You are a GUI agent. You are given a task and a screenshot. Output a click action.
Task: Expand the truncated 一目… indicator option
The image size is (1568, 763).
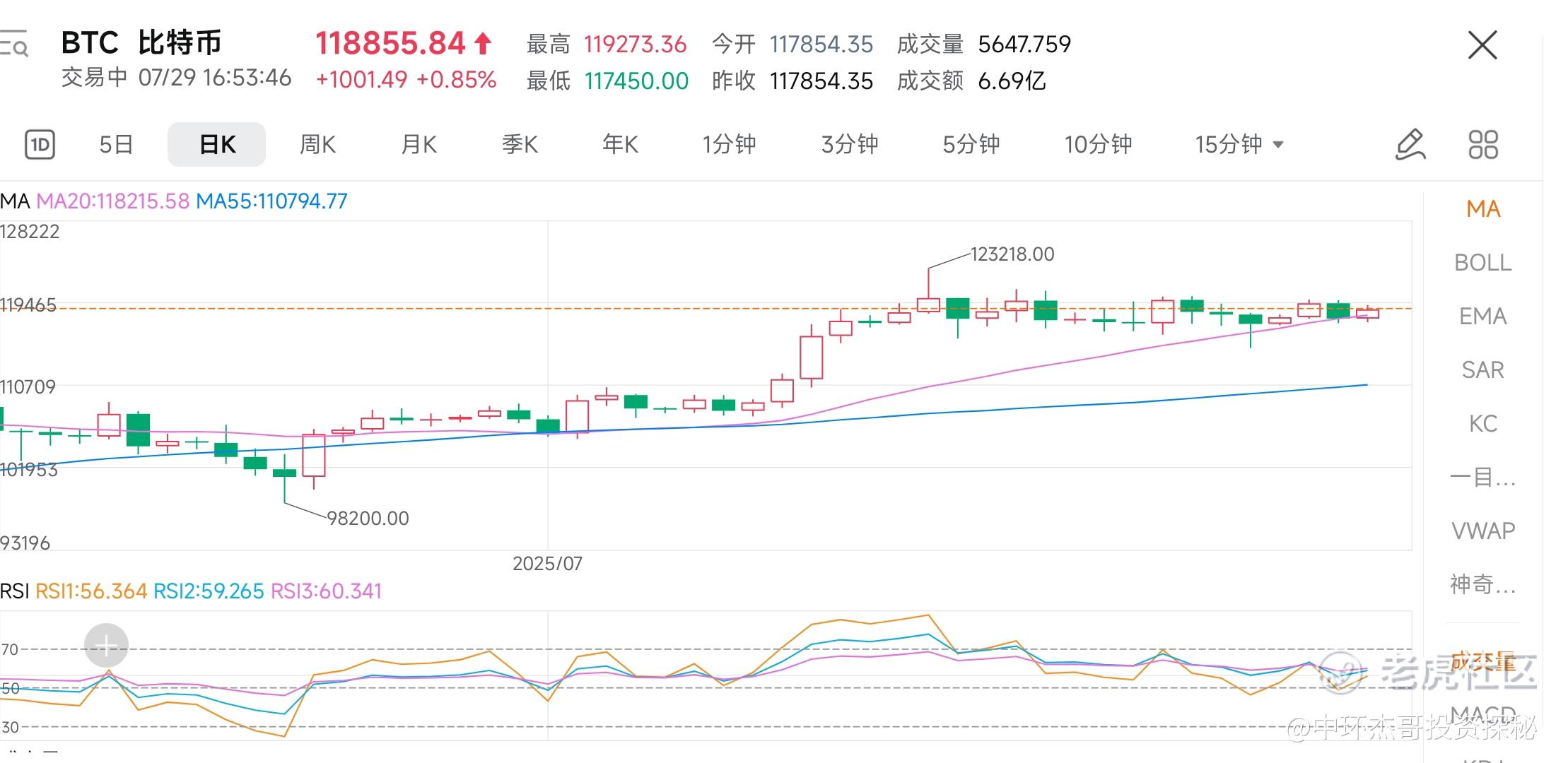1482,478
